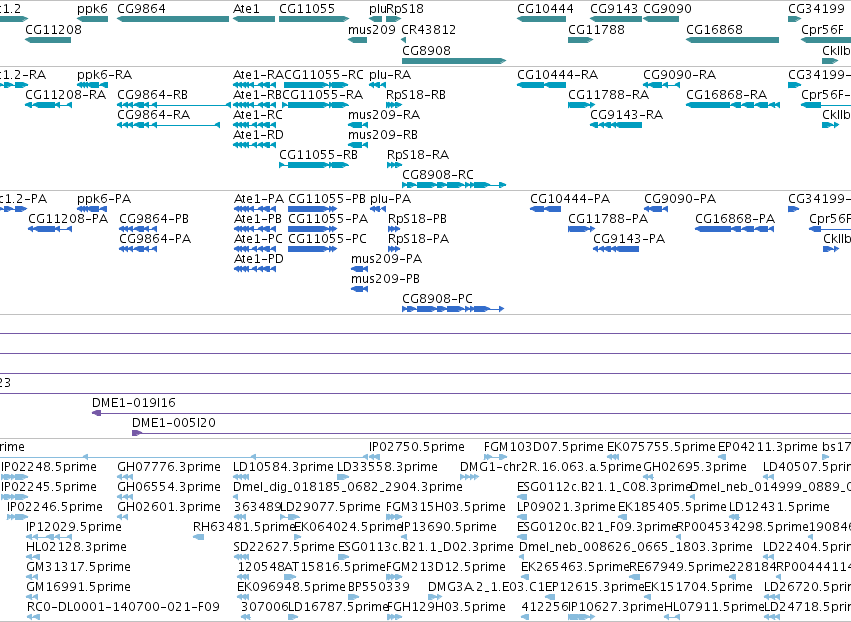Viewport: 851px width, 622px height.
Task: Select the CG9143 gene label
Action: 614,9
